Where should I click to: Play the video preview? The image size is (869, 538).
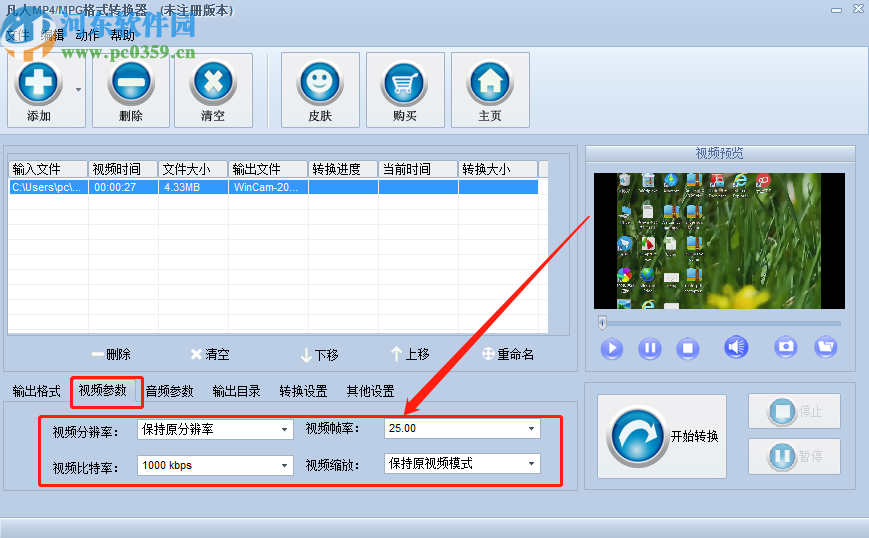pos(612,349)
